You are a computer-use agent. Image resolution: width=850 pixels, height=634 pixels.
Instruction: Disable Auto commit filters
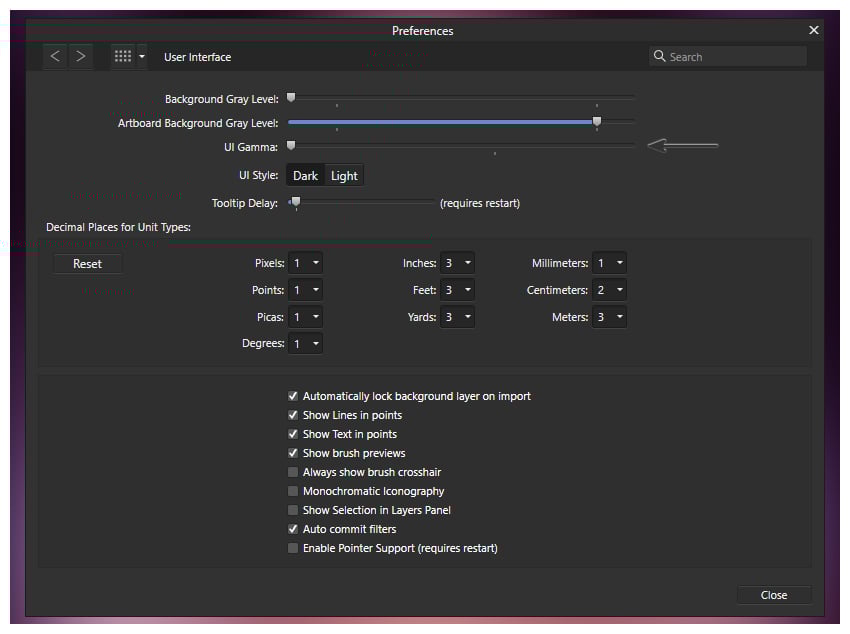pyautogui.click(x=293, y=529)
